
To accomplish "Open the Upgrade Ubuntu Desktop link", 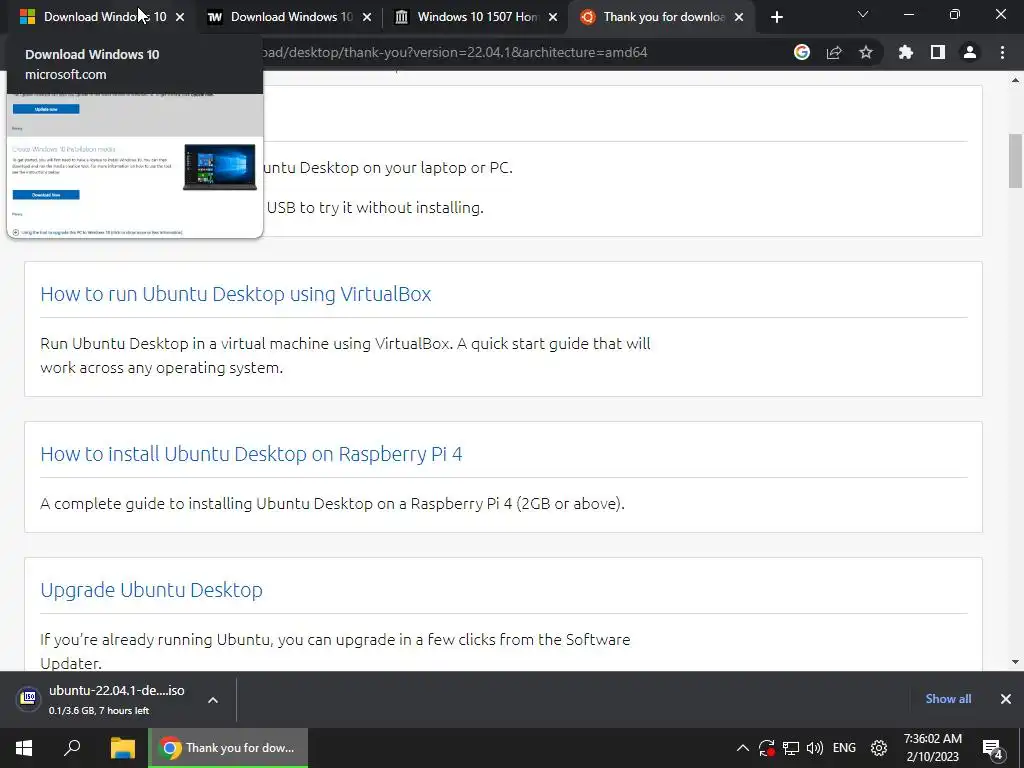I will pos(152,590).
